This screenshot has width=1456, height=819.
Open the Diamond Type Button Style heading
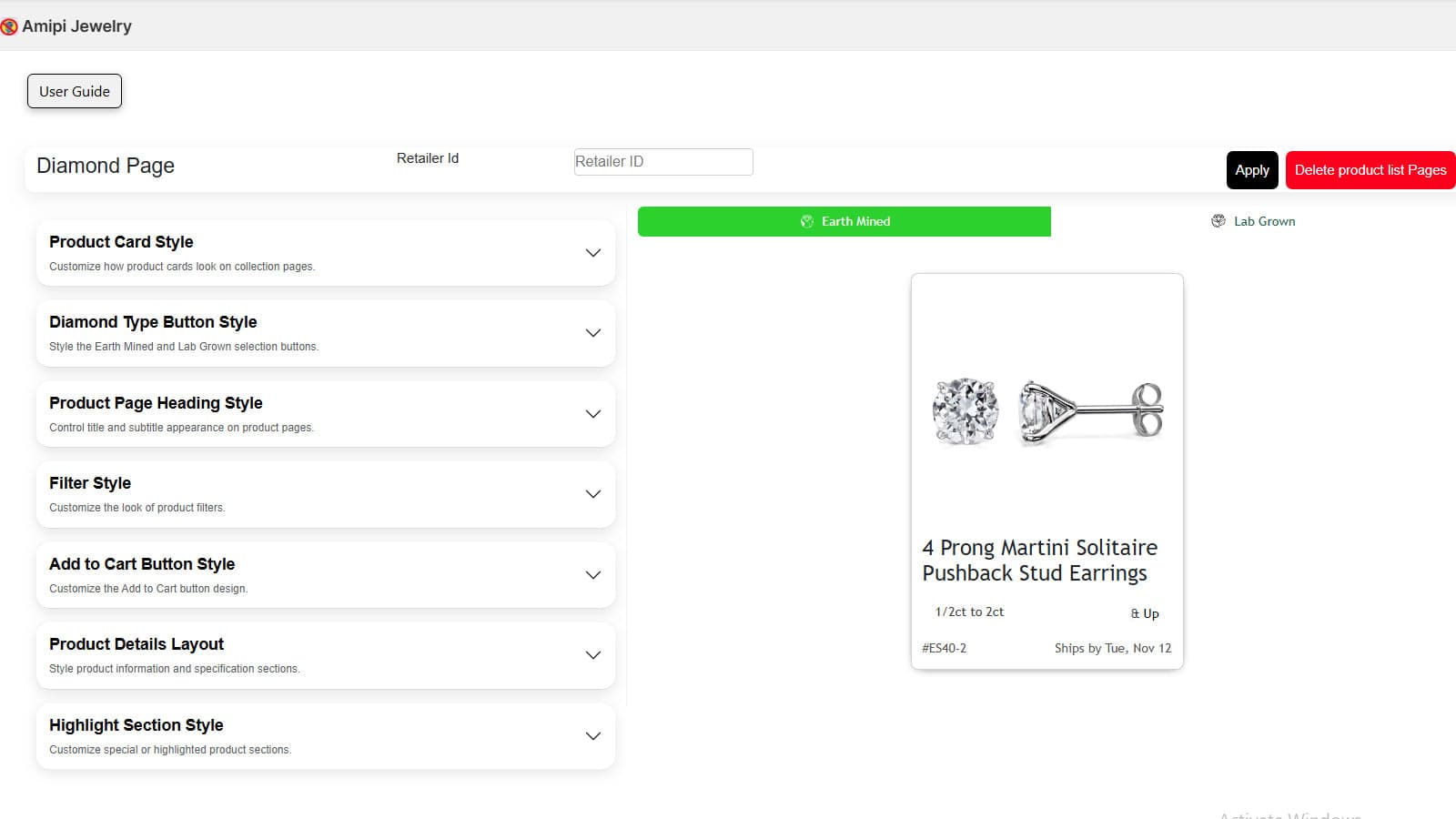153,322
